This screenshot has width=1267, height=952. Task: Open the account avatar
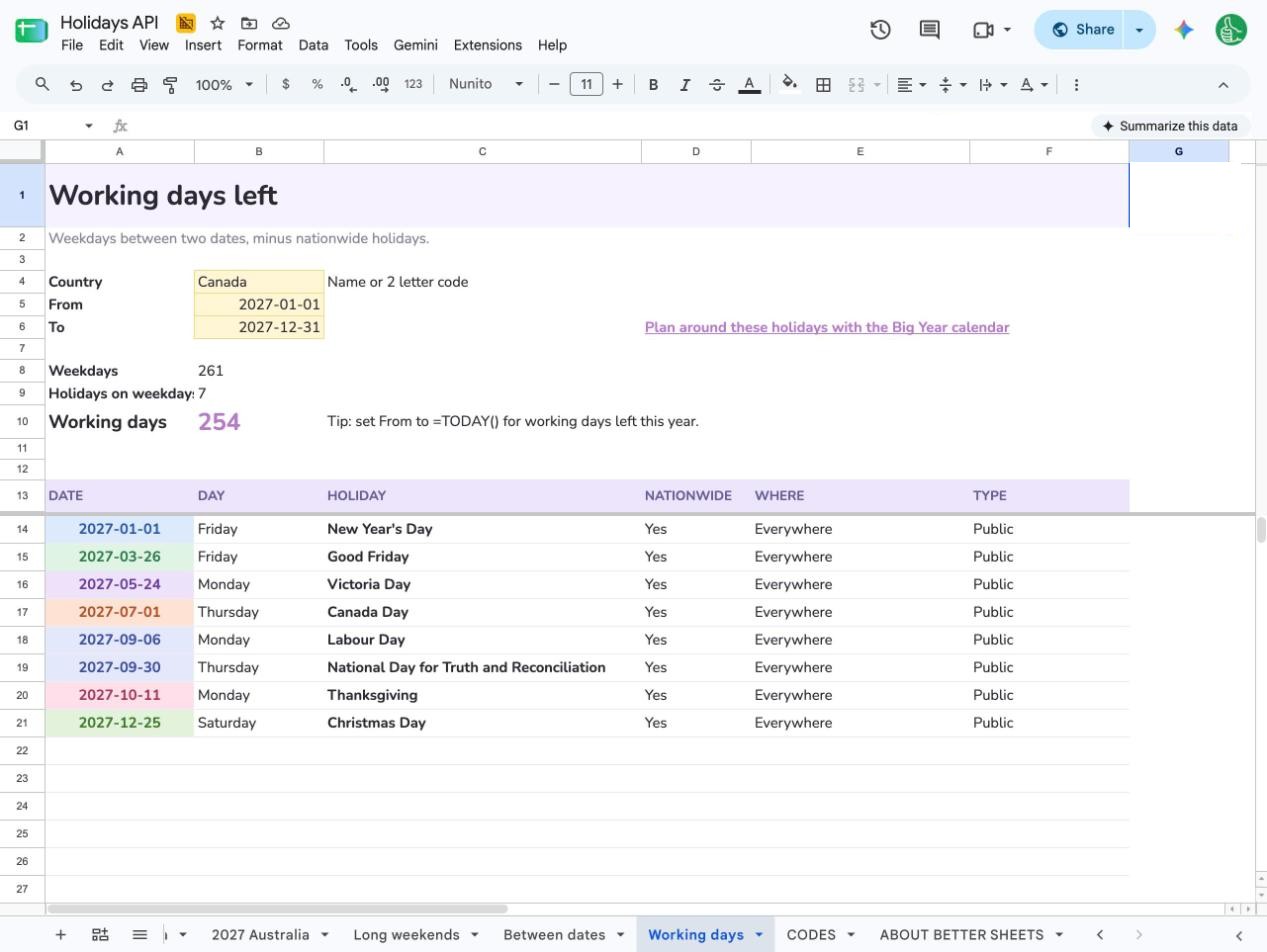coord(1231,30)
